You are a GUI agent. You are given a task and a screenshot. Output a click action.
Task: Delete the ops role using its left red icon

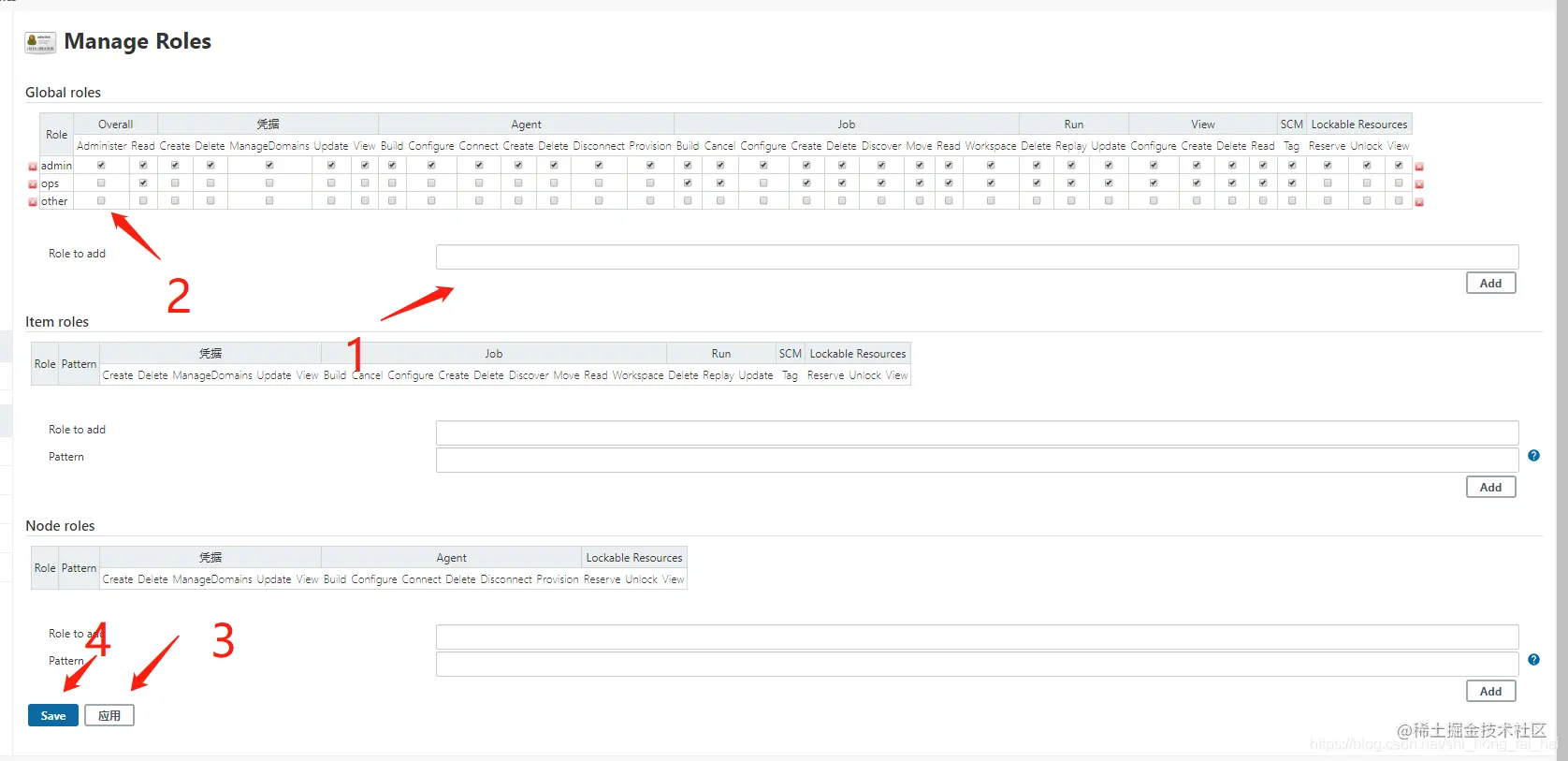click(33, 184)
